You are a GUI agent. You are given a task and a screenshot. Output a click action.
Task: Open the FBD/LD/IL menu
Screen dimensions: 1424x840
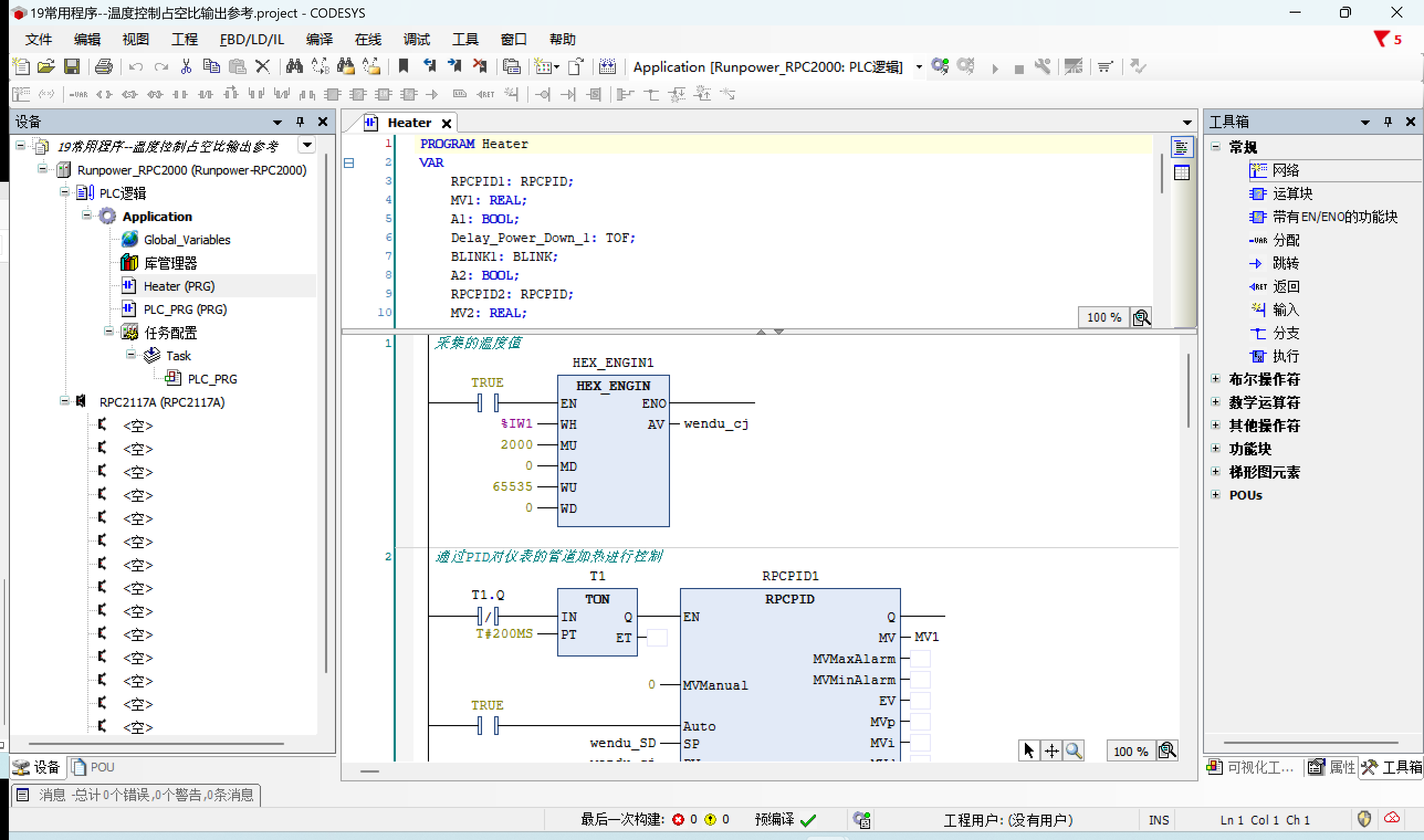252,40
